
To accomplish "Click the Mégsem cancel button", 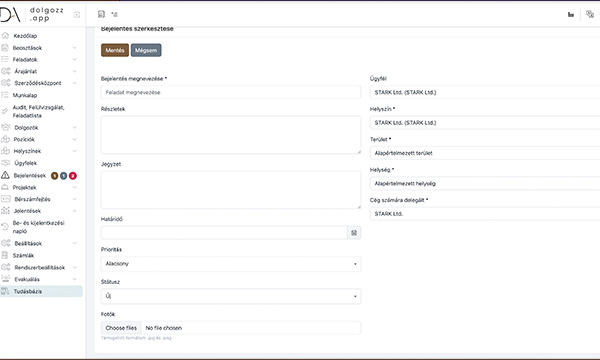I will point(146,50).
